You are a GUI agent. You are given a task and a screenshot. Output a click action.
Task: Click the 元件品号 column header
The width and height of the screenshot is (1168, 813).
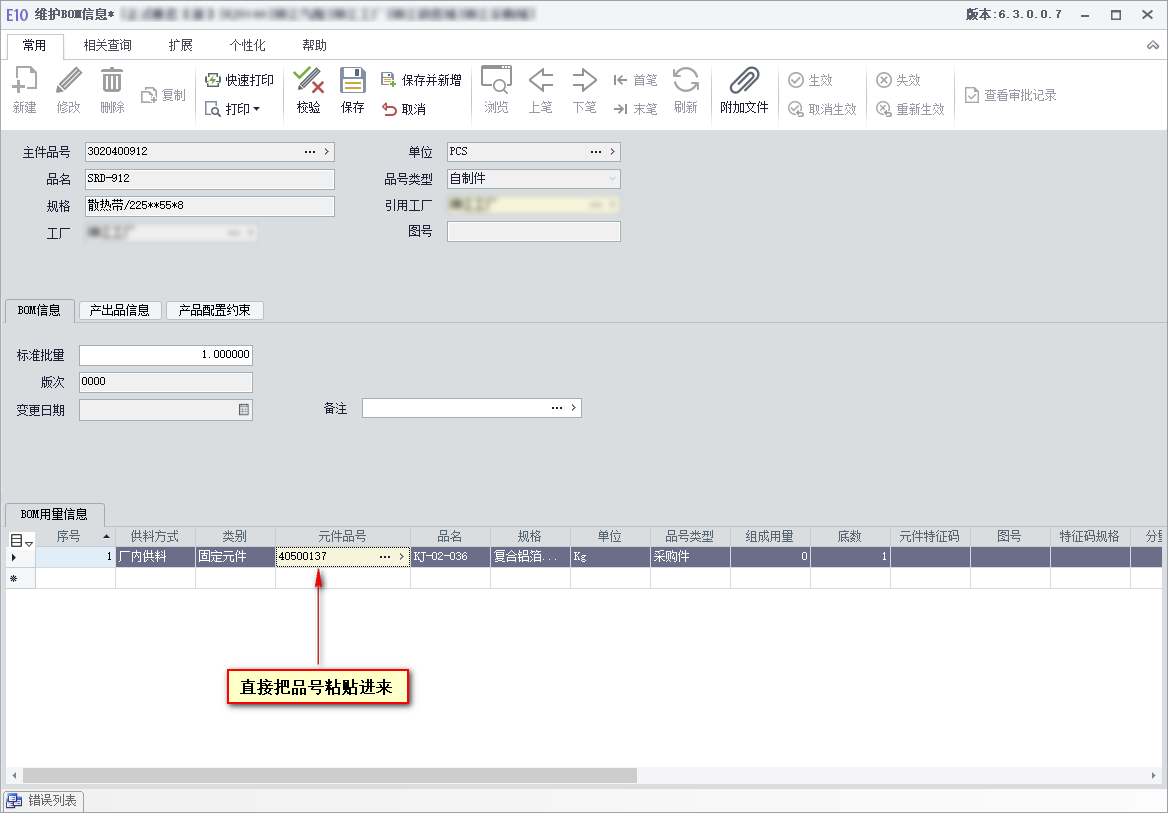pos(343,537)
